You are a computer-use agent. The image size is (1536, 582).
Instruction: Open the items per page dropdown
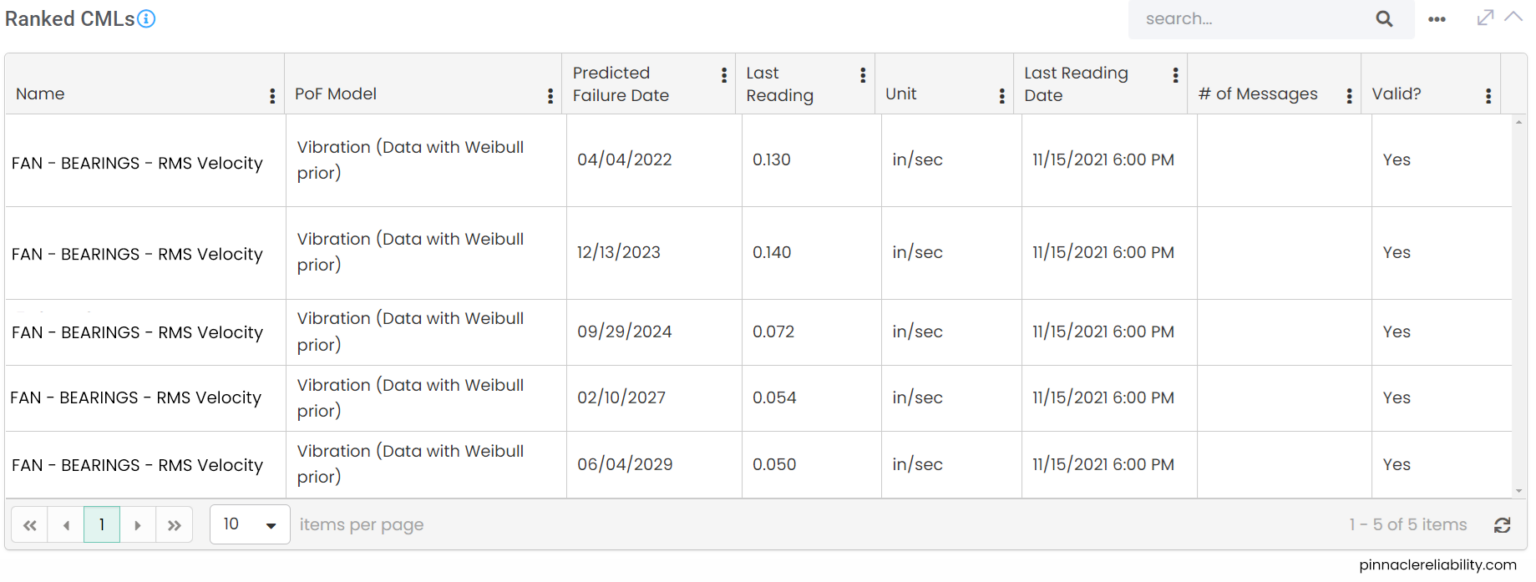tap(249, 525)
